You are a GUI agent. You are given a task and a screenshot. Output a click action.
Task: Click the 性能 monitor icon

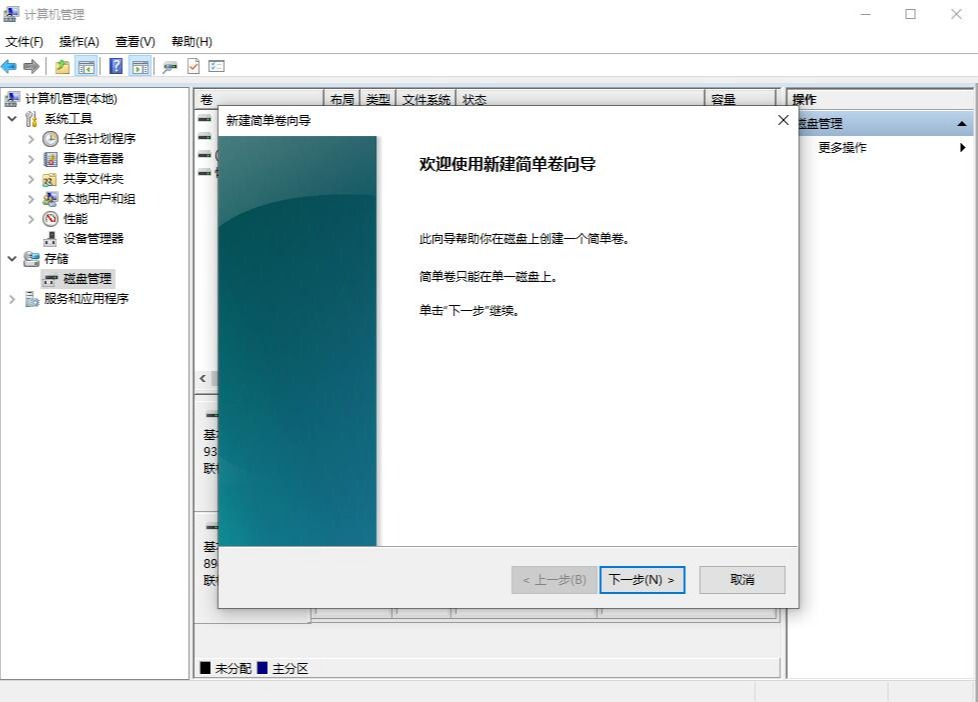(51, 219)
